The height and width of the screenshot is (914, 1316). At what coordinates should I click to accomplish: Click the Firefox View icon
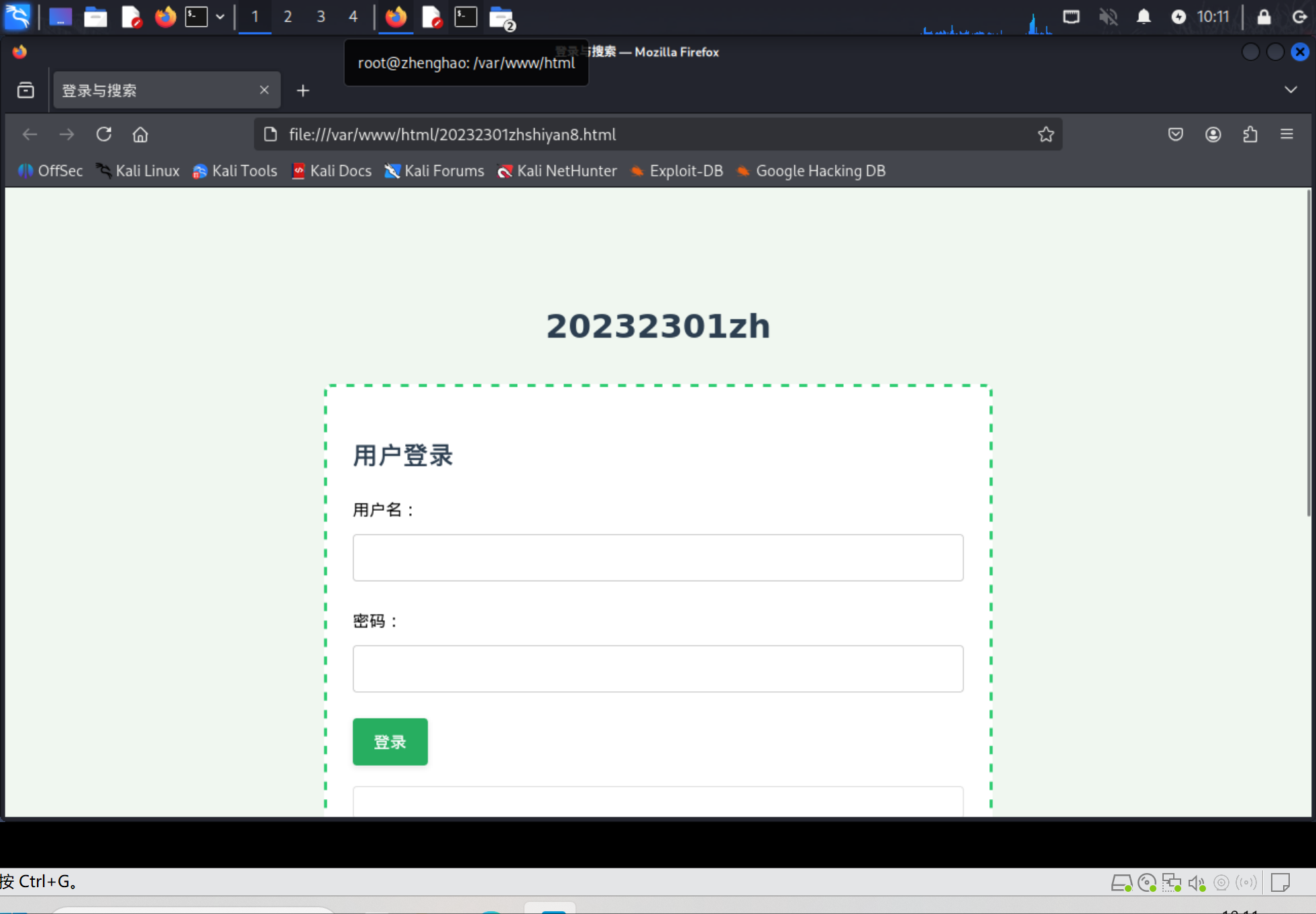coord(25,90)
